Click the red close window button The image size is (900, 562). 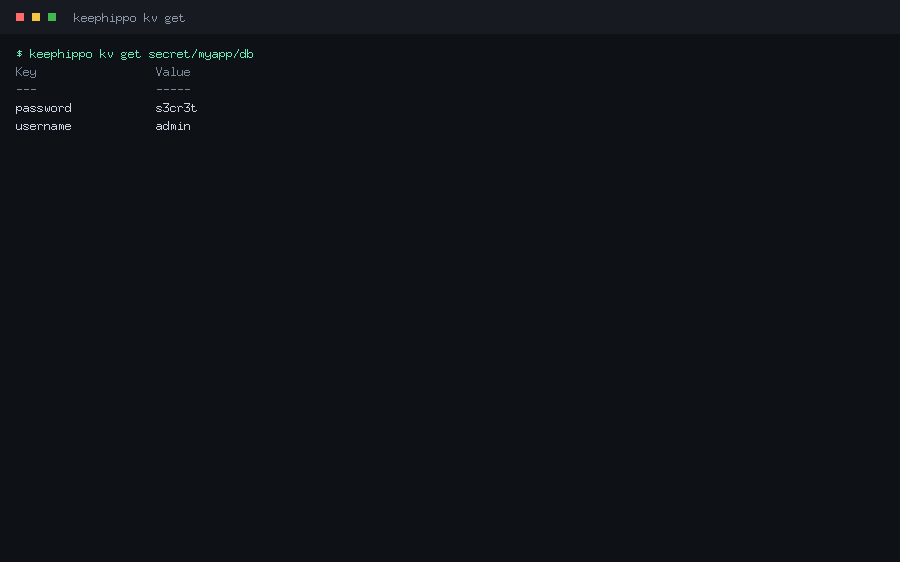20,17
